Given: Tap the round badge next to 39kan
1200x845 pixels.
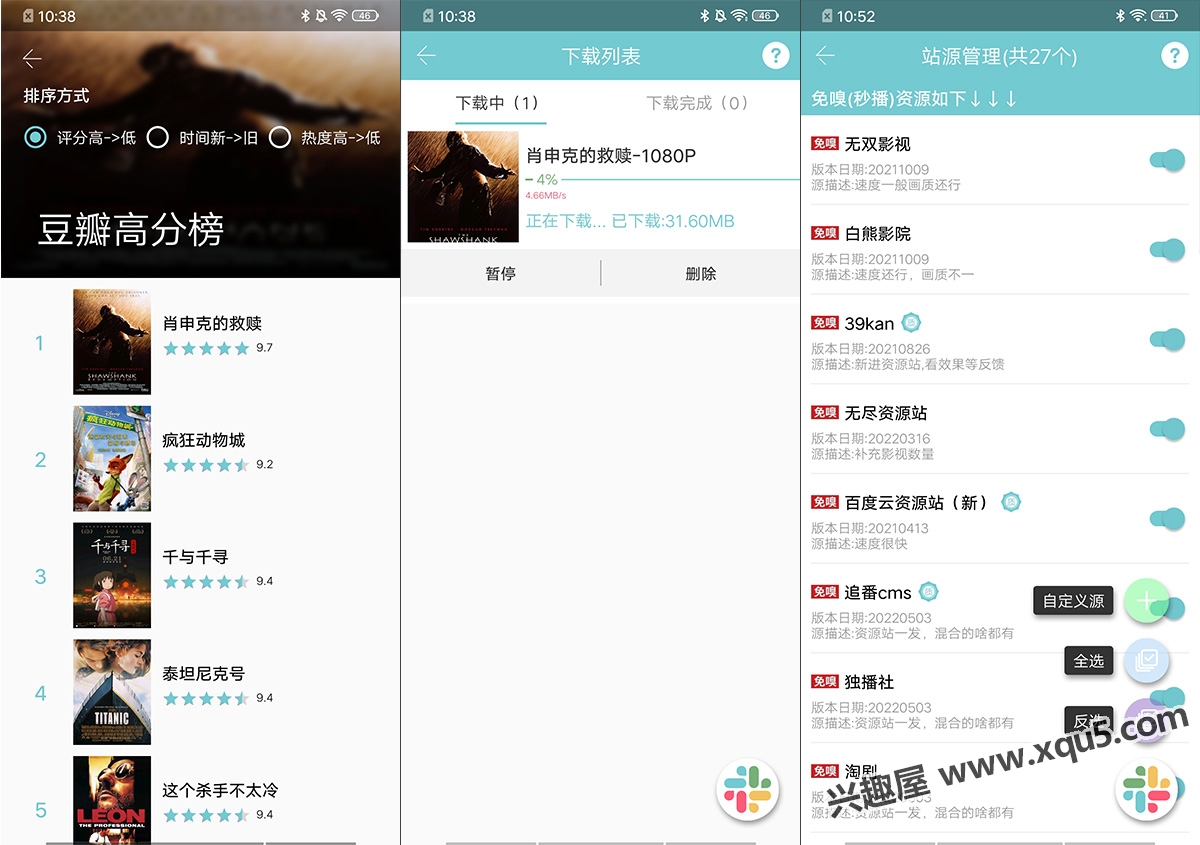Looking at the screenshot, I should (911, 322).
